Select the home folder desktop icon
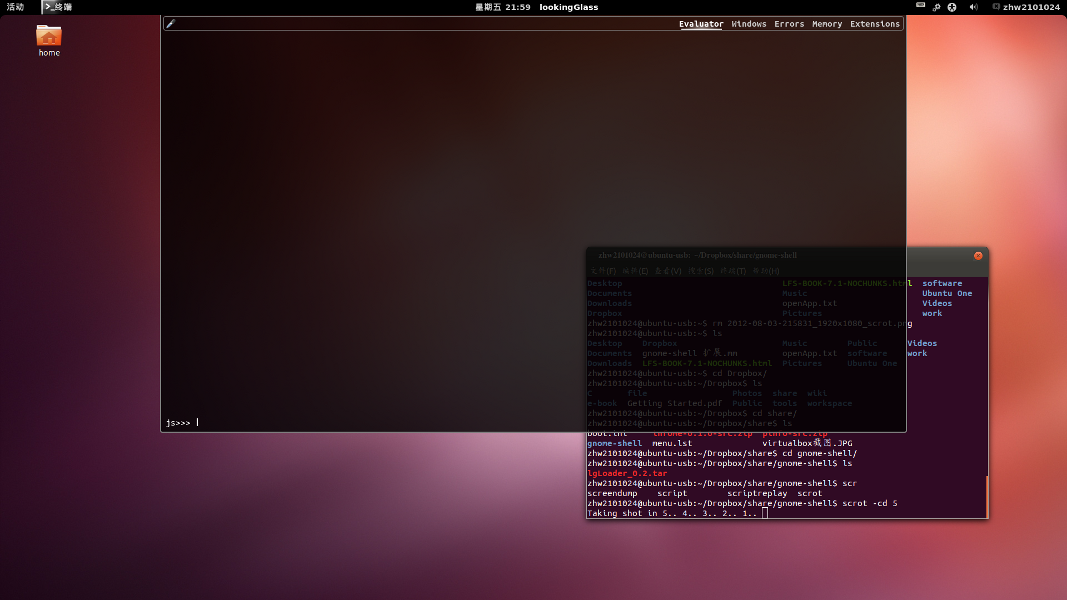Image resolution: width=1067 pixels, height=600 pixels. click(49, 41)
